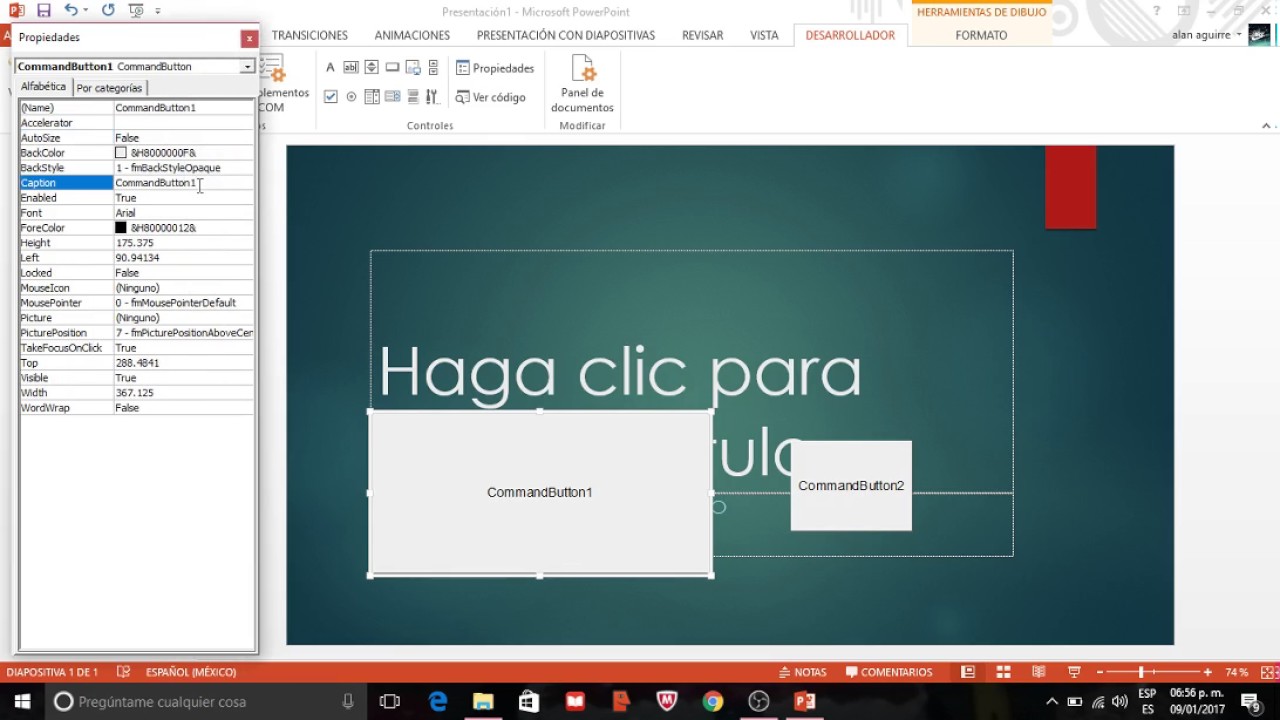The width and height of the screenshot is (1280, 720).
Task: Zoom out with the minus button
Action: 1100,672
